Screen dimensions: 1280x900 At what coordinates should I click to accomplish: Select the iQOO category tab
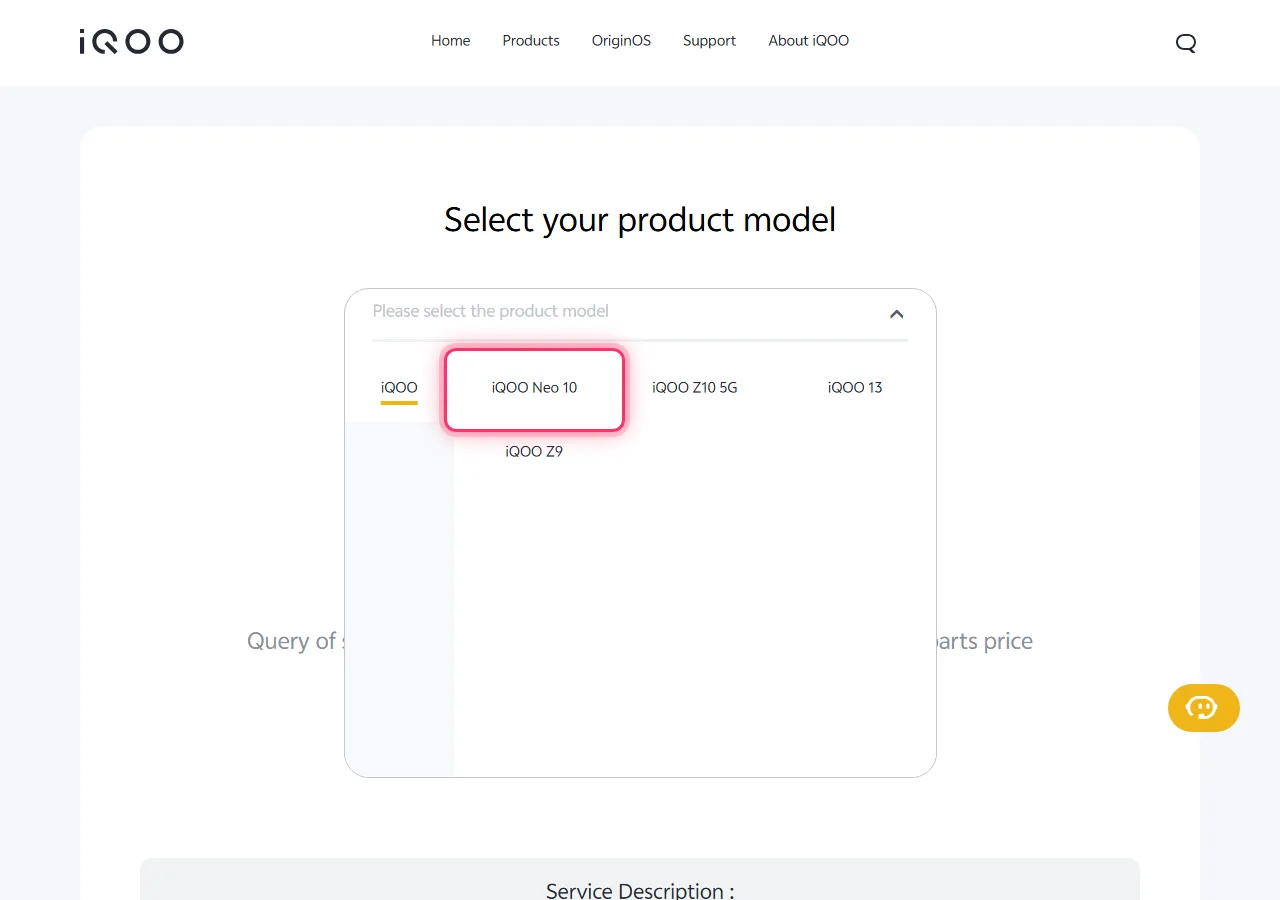click(399, 388)
